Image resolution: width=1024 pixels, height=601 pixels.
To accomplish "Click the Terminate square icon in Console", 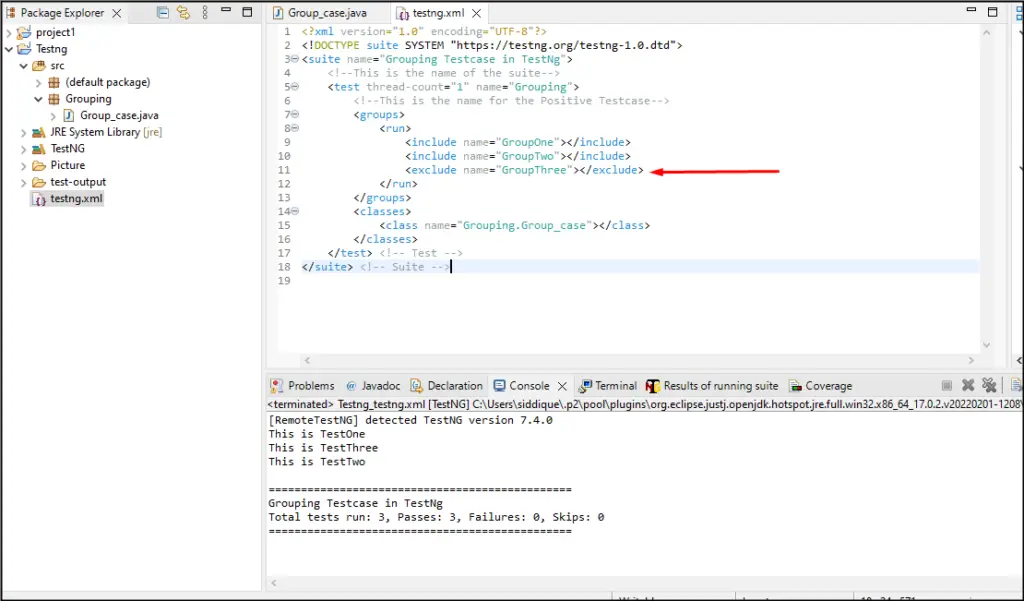I will (946, 385).
